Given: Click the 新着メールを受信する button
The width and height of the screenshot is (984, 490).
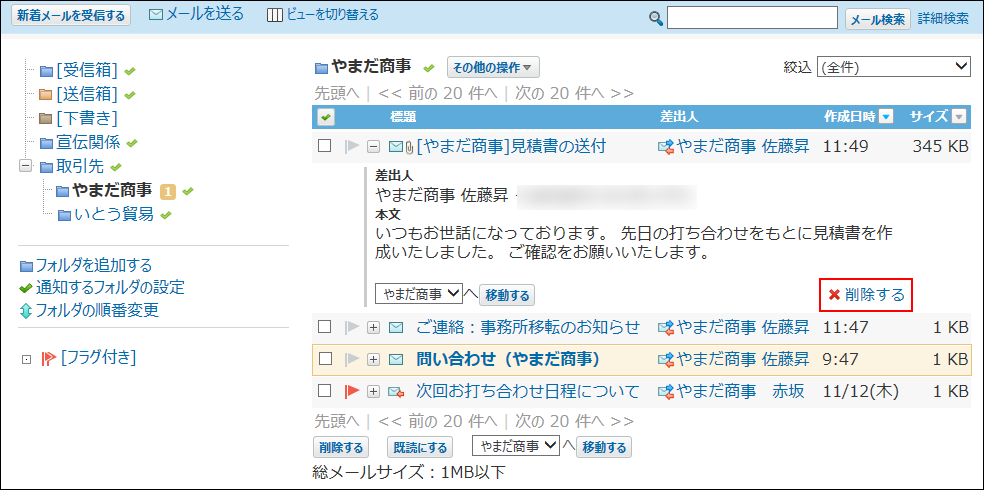Looking at the screenshot, I should pos(71,16).
